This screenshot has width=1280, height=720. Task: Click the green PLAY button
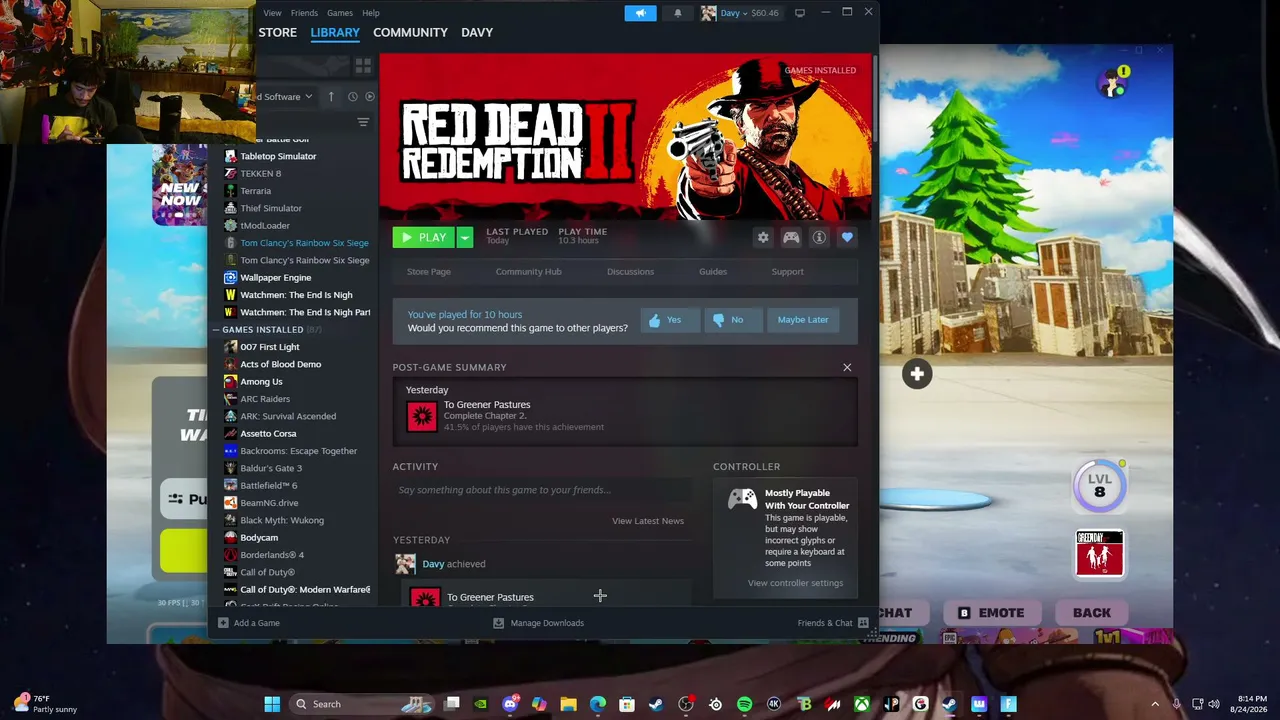424,237
